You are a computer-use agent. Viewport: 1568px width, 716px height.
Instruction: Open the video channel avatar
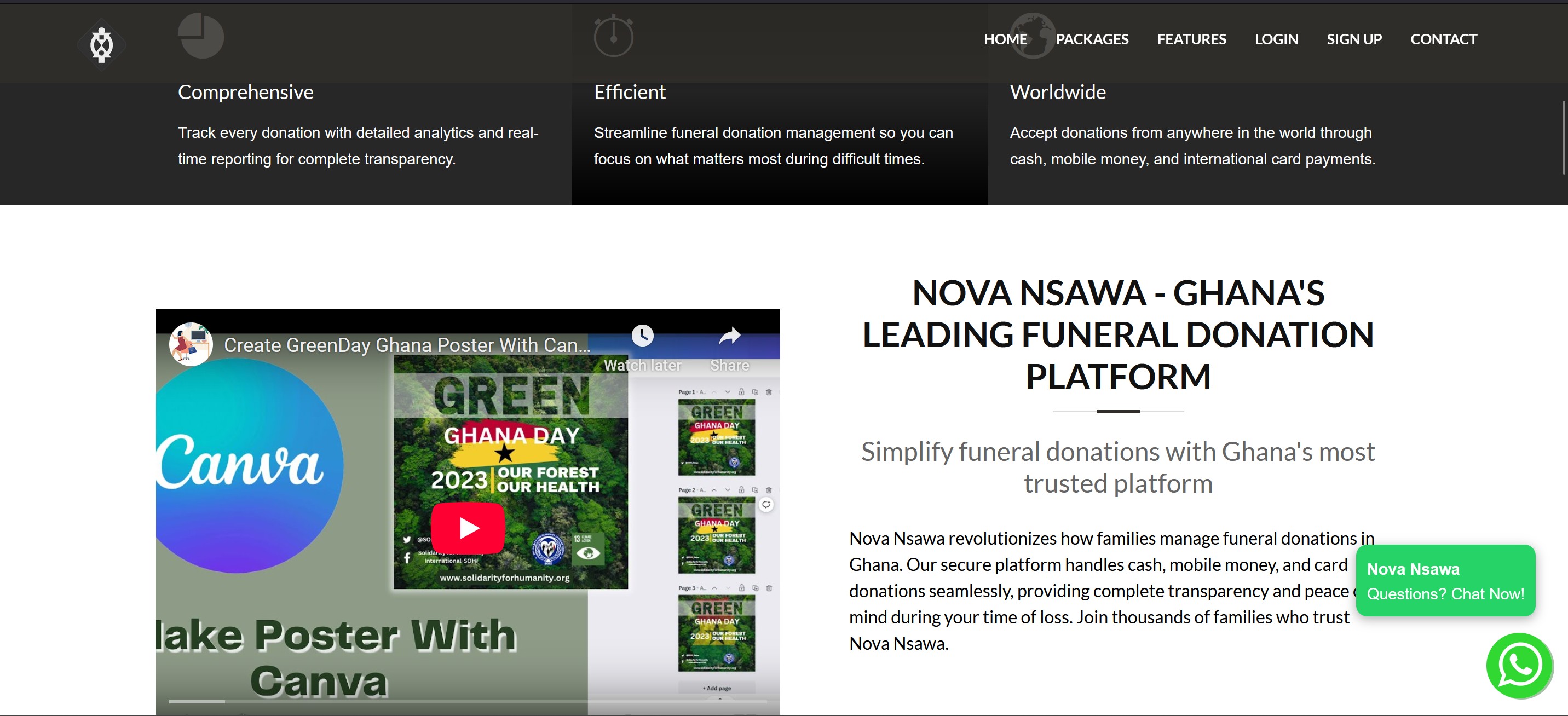point(191,344)
